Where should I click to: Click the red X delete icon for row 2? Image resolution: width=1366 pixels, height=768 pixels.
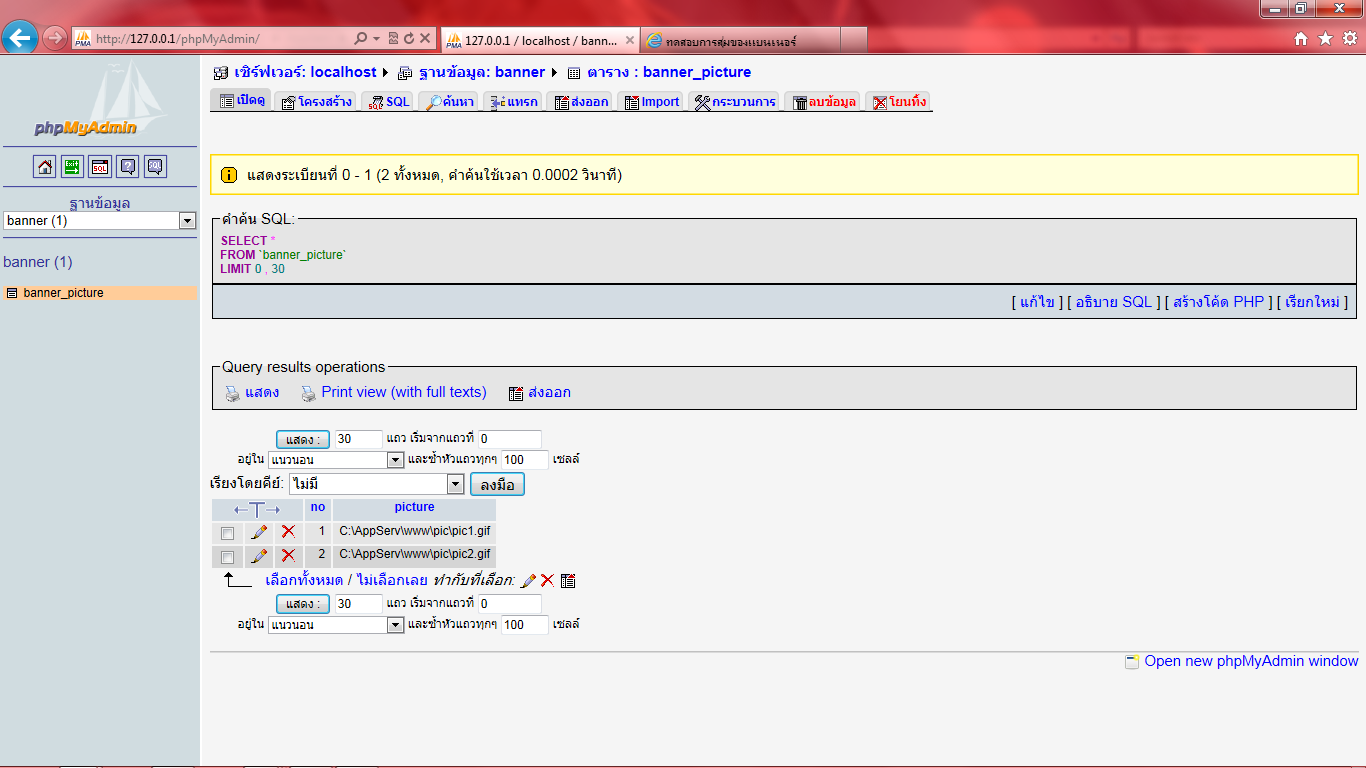click(x=288, y=555)
